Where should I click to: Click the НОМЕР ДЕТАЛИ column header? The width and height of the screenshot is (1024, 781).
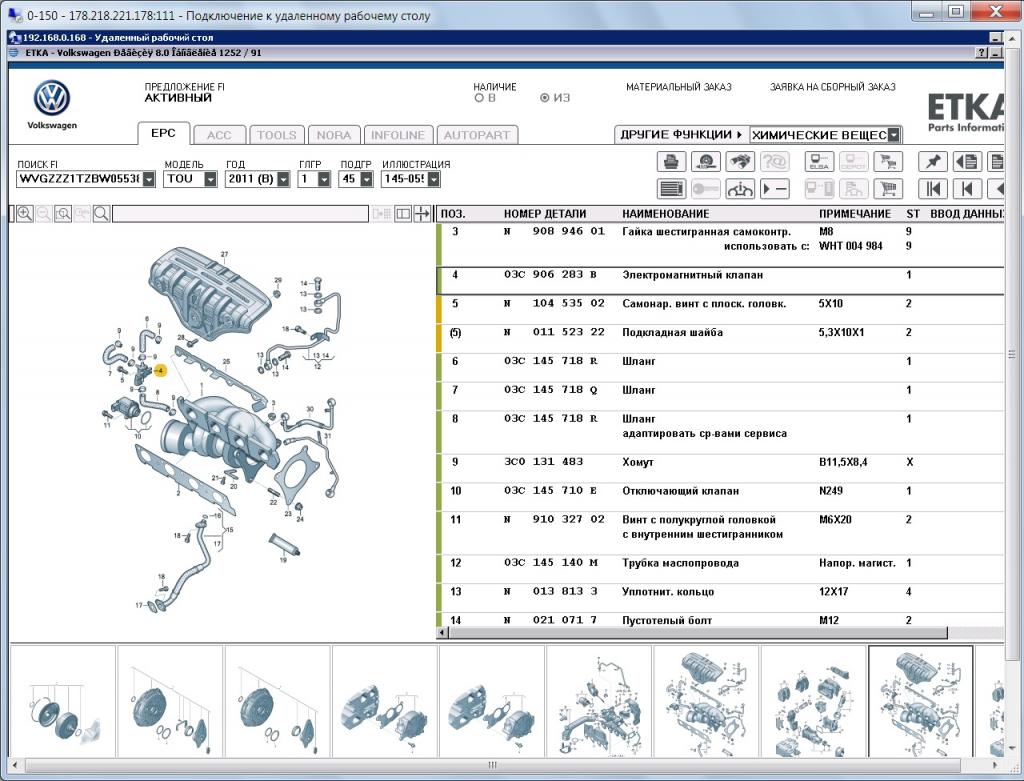point(545,214)
